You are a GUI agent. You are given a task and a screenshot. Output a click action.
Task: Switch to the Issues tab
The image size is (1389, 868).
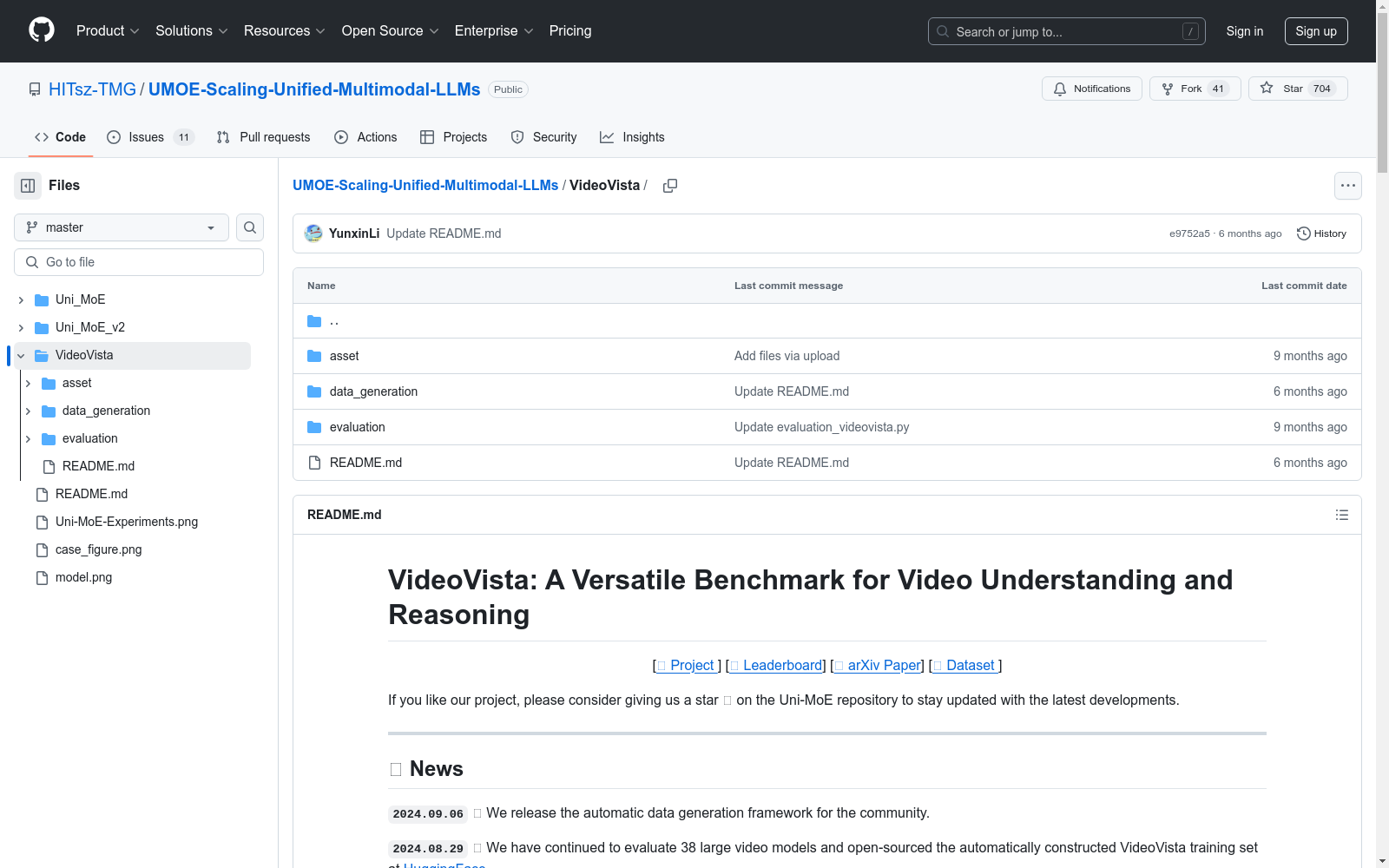(x=150, y=137)
